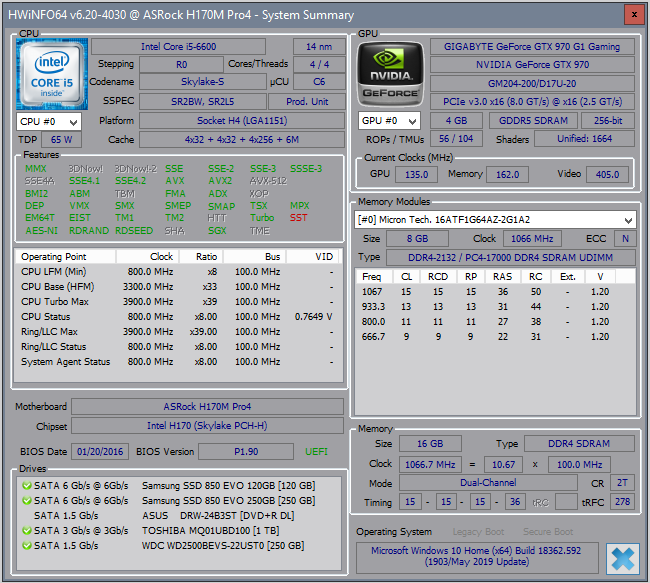This screenshot has width=650, height=583.
Task: Click the VID column header
Action: click(312, 257)
